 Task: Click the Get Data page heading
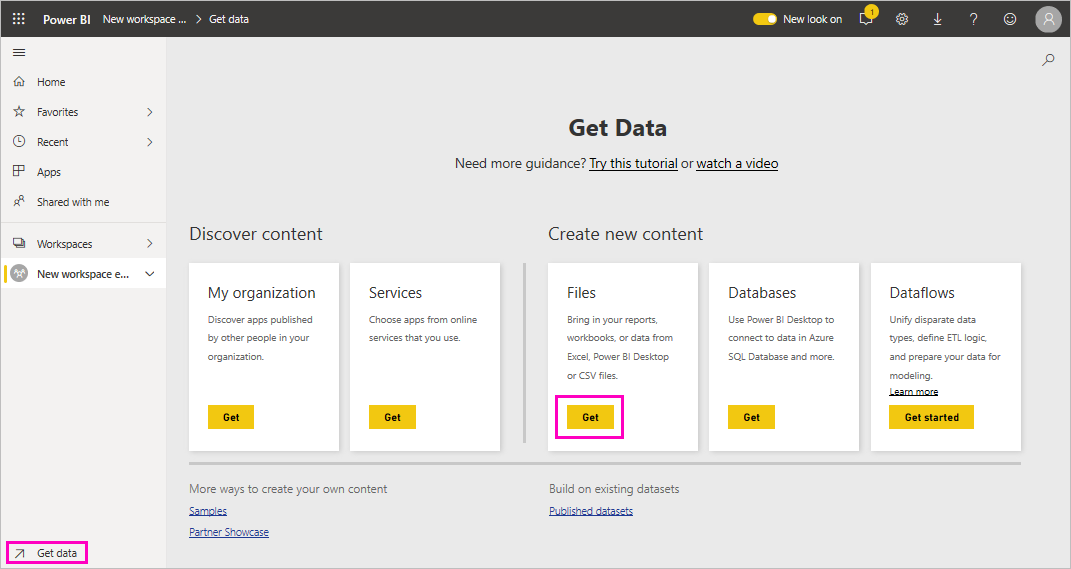point(617,128)
